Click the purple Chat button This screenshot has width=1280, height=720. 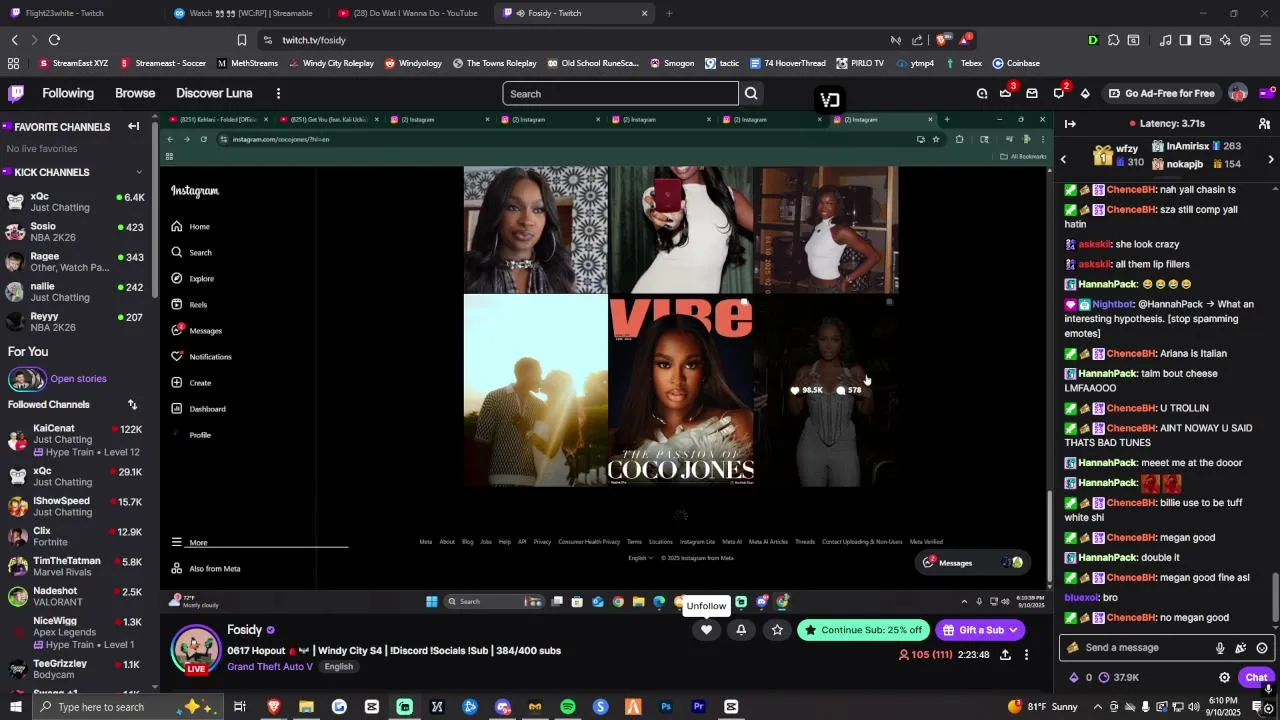point(1256,678)
